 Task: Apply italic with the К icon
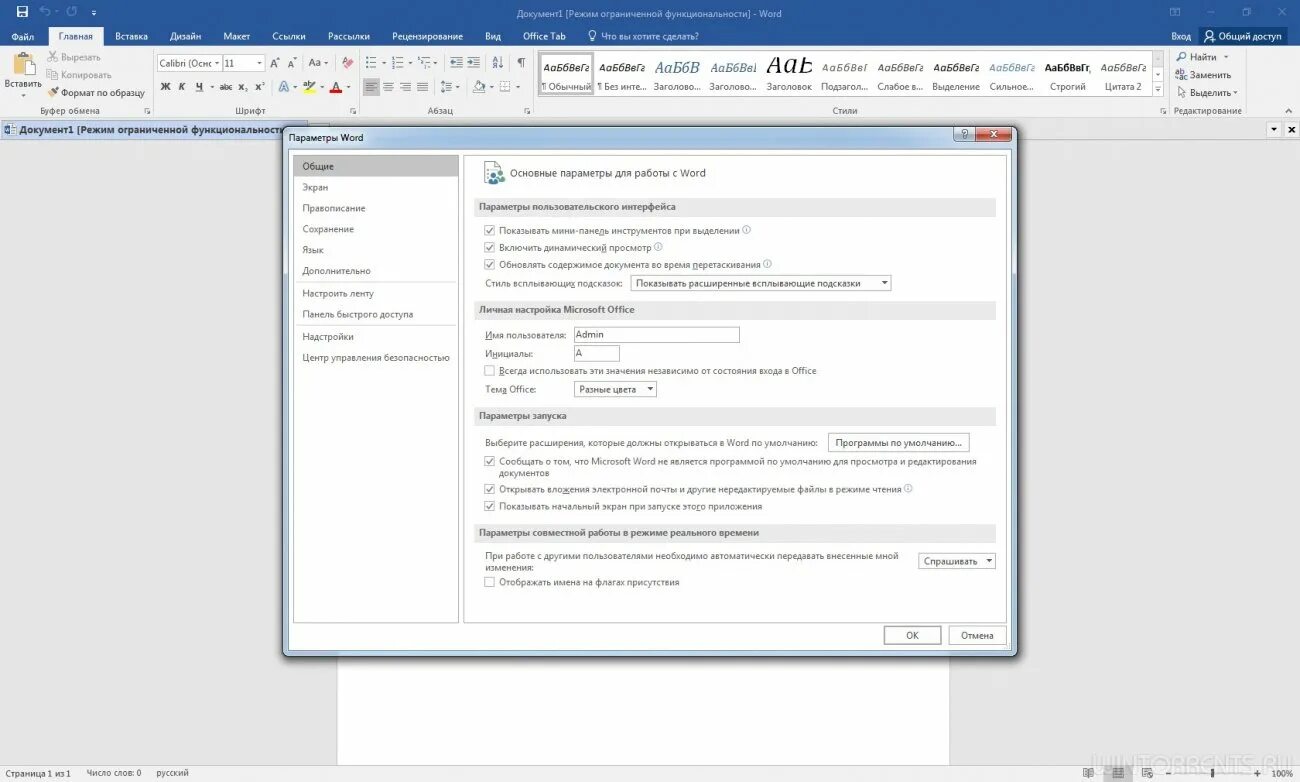click(x=182, y=87)
